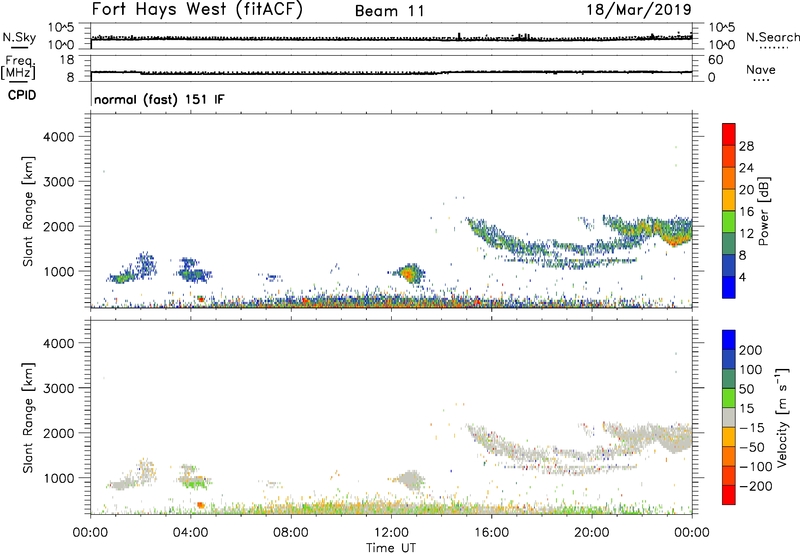Click the "Slant Range [km]" label of velocity panel
This screenshot has width=800, height=554.
pos(28,418)
